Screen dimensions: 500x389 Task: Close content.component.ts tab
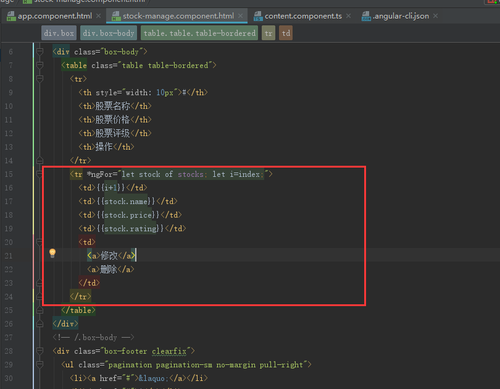348,16
